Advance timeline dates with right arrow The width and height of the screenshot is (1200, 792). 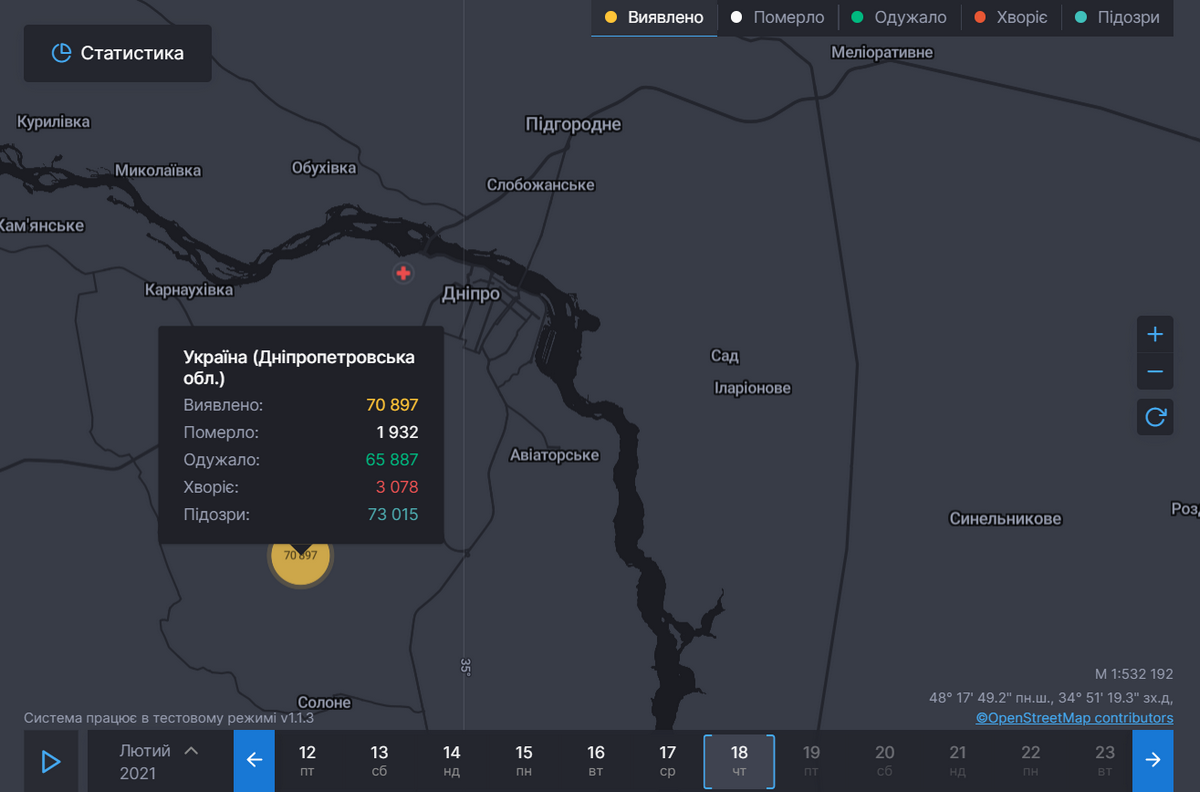(x=1153, y=761)
